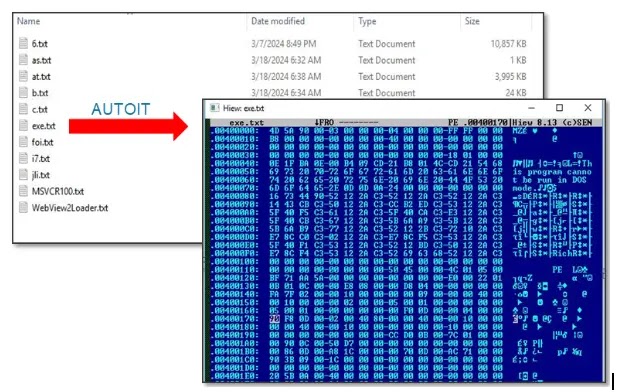The width and height of the screenshot is (620, 392).
Task: Click the Hiew: exe.txt window title
Action: pos(243,108)
